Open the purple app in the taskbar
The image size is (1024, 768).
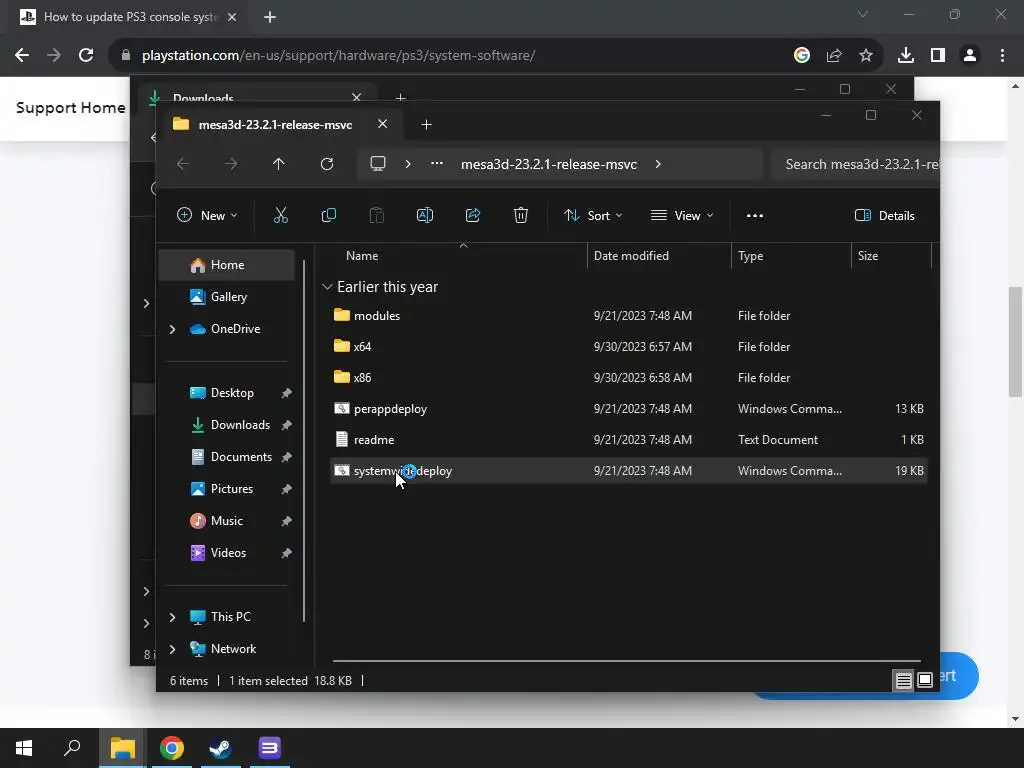click(269, 748)
